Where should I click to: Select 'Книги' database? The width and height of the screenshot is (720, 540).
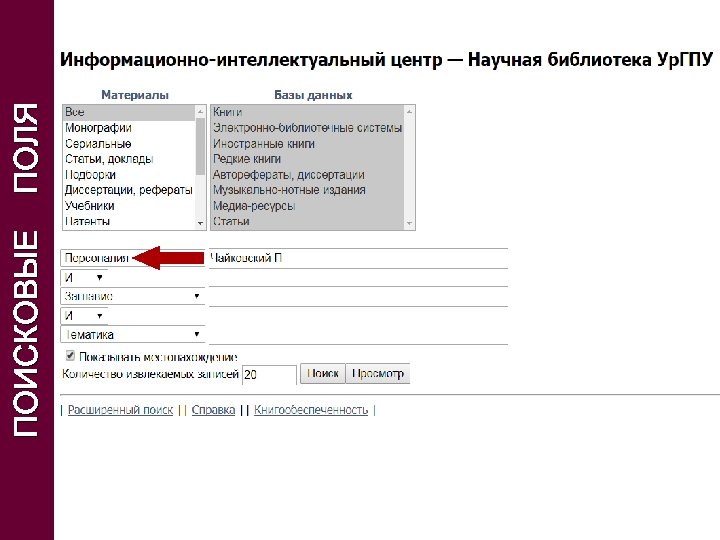pyautogui.click(x=308, y=112)
